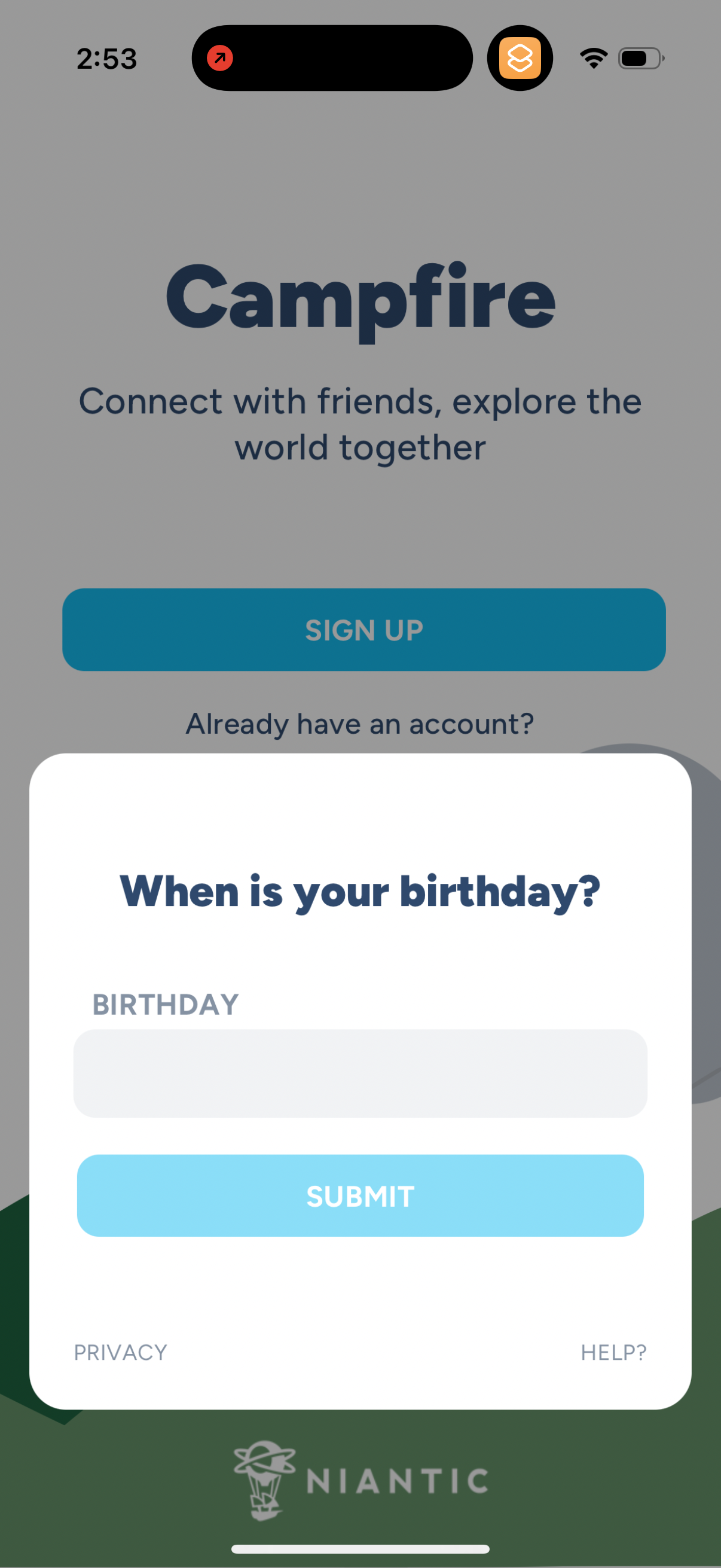Tap the Wi-Fi status icon

click(x=593, y=59)
